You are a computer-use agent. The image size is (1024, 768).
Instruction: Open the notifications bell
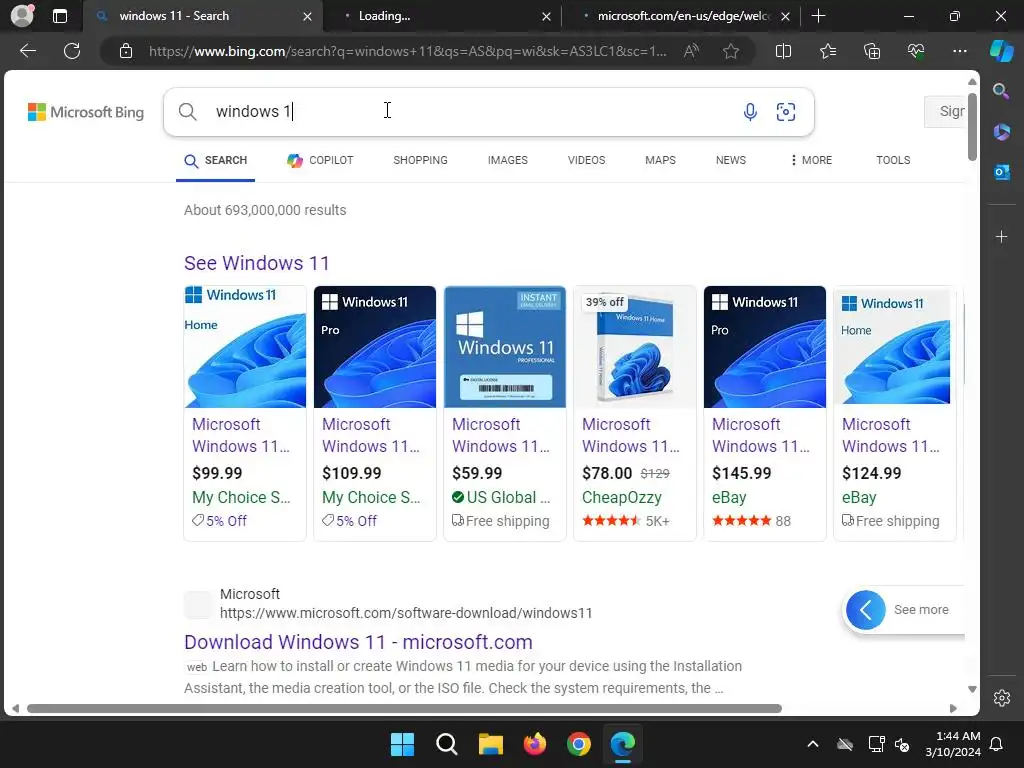pyautogui.click(x=997, y=744)
